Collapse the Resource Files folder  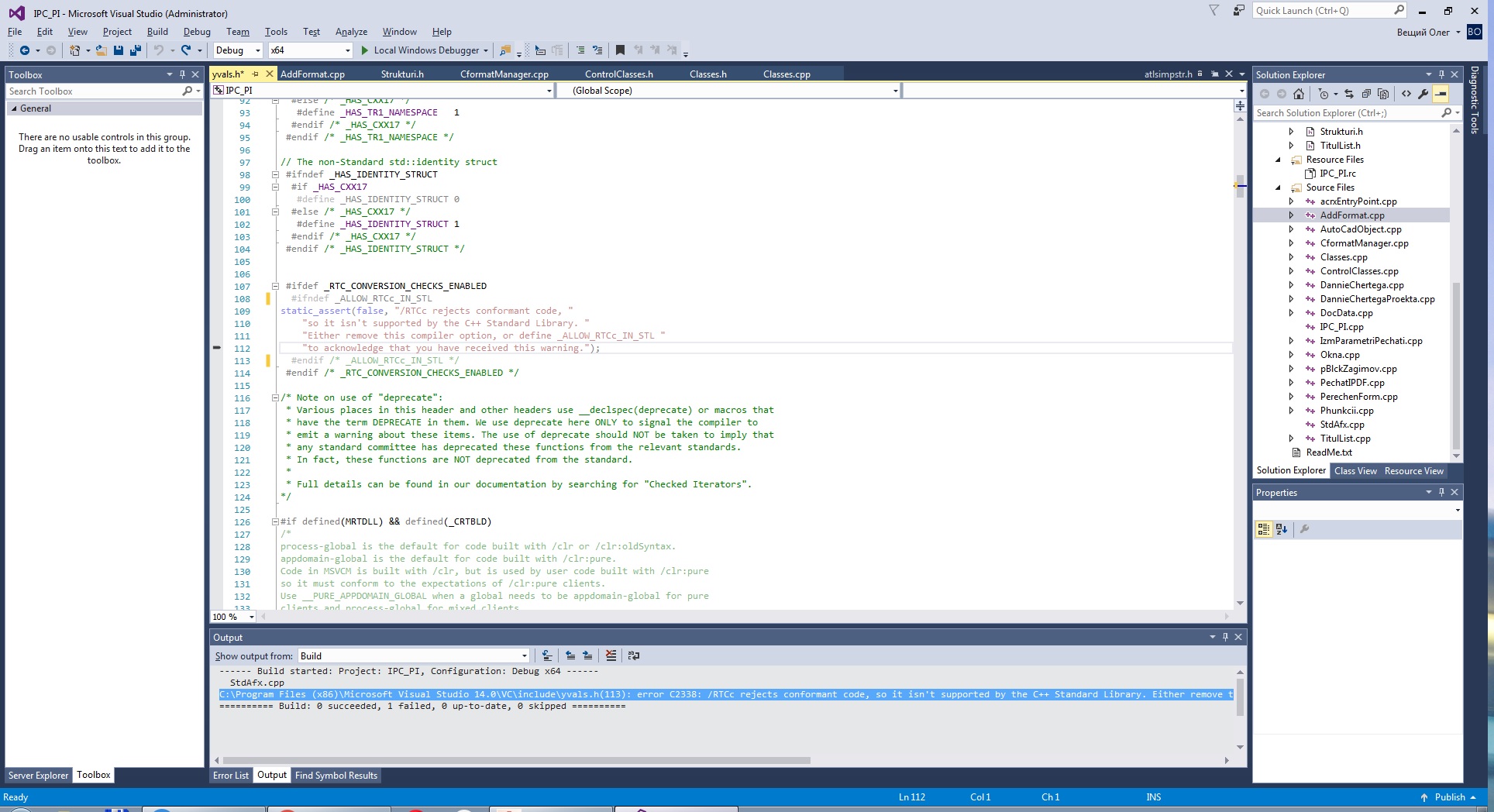[1278, 160]
